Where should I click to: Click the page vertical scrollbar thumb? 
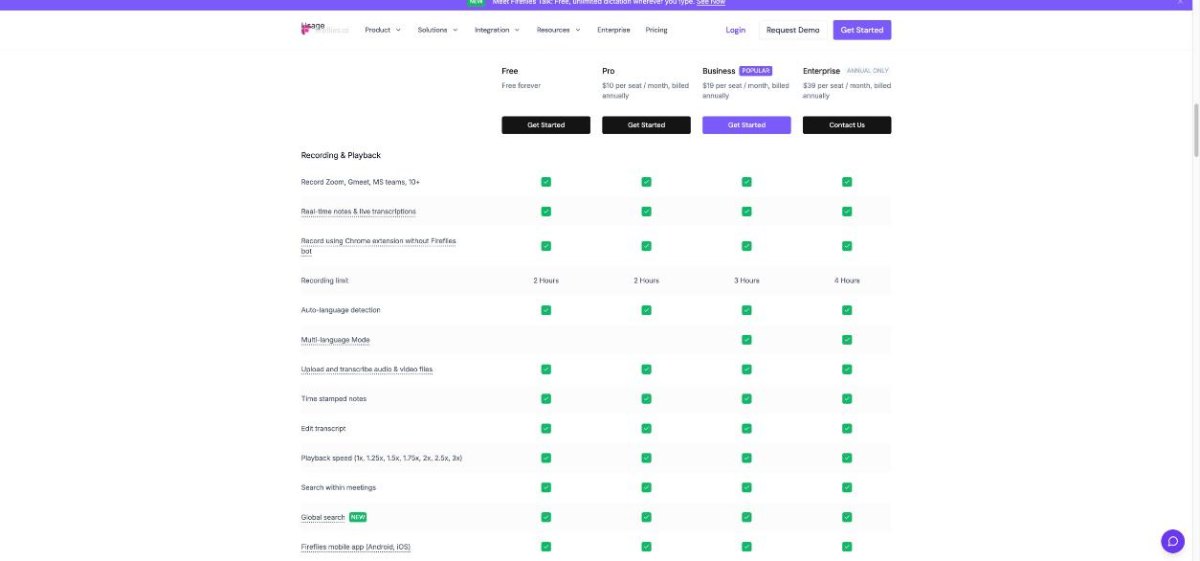coord(1195,130)
